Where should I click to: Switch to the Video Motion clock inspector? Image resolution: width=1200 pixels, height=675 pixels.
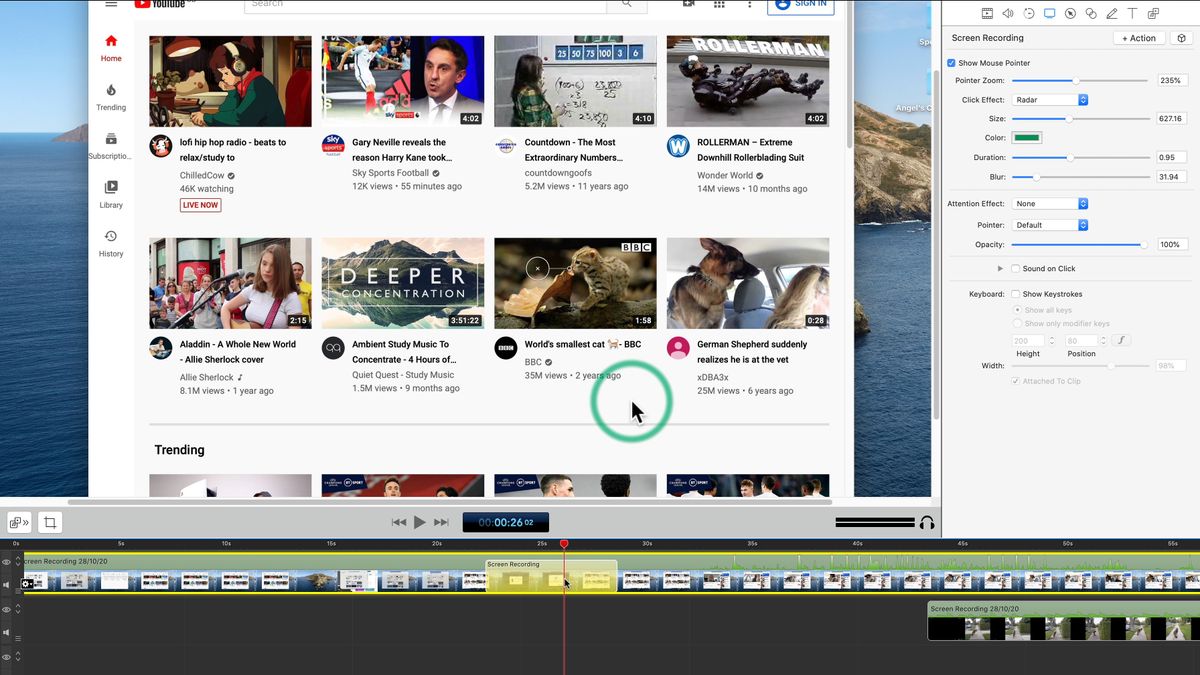point(1028,13)
